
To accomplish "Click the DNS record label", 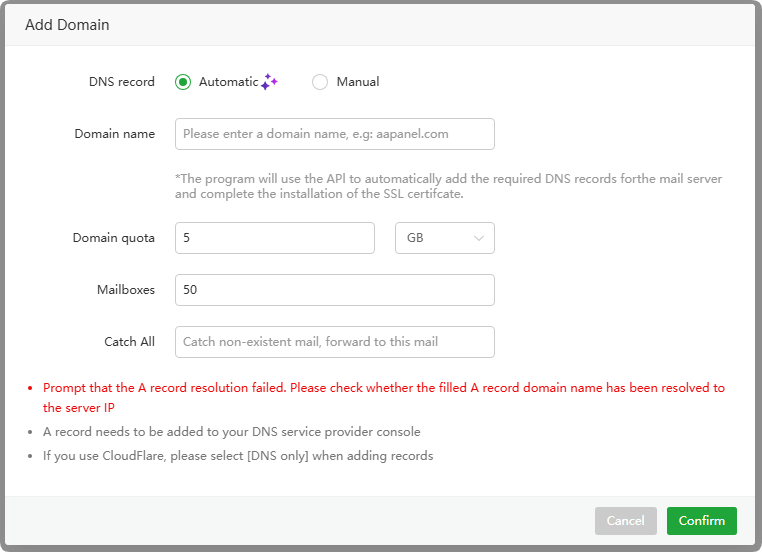I will pos(121,82).
